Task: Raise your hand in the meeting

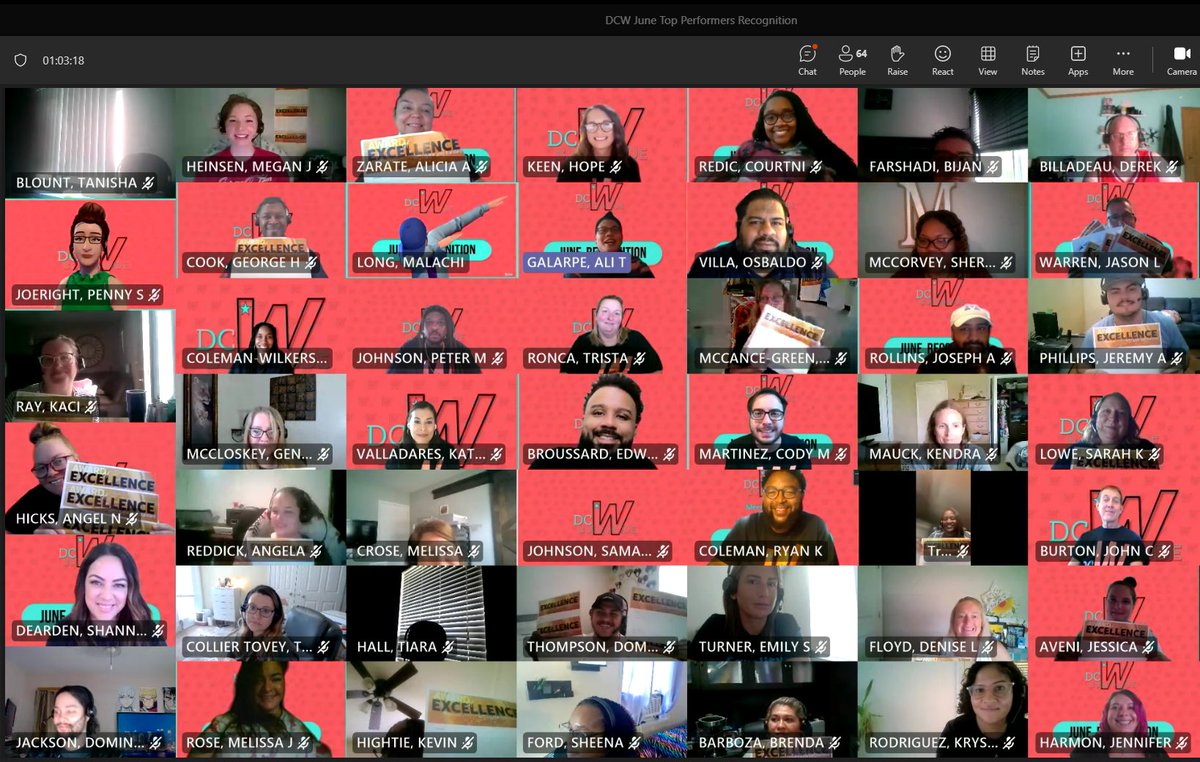Action: (x=897, y=60)
